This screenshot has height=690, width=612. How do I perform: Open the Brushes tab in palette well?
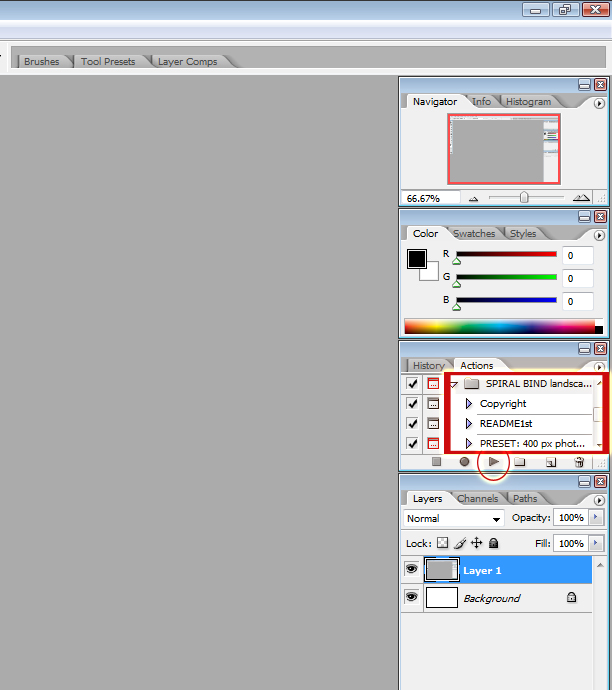pyautogui.click(x=41, y=62)
